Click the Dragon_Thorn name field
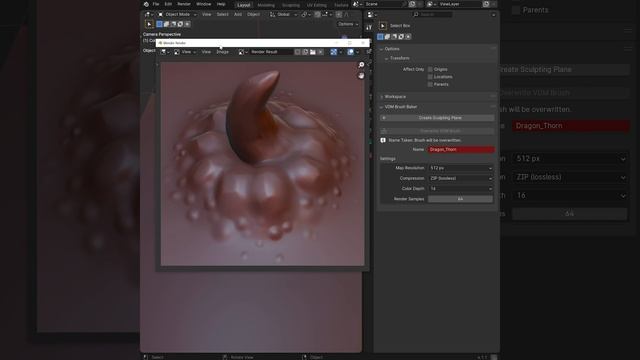 [x=461, y=150]
